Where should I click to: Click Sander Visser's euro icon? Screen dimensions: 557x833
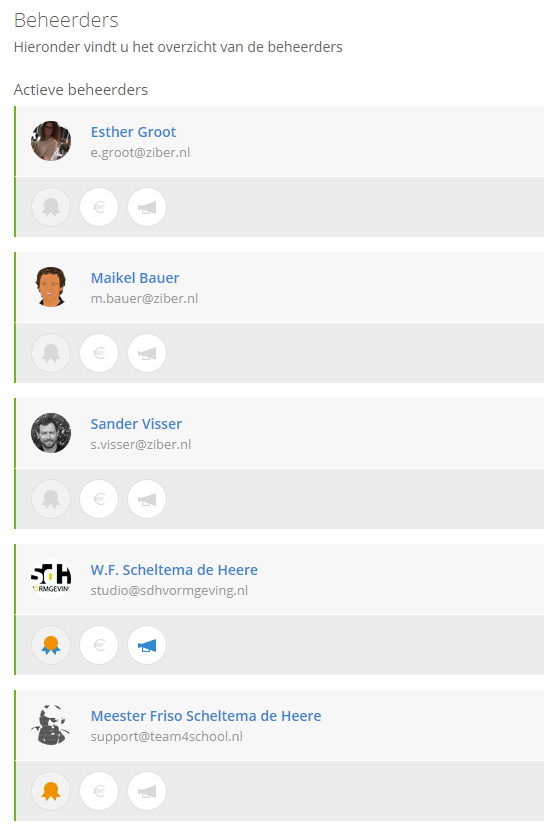coord(99,499)
